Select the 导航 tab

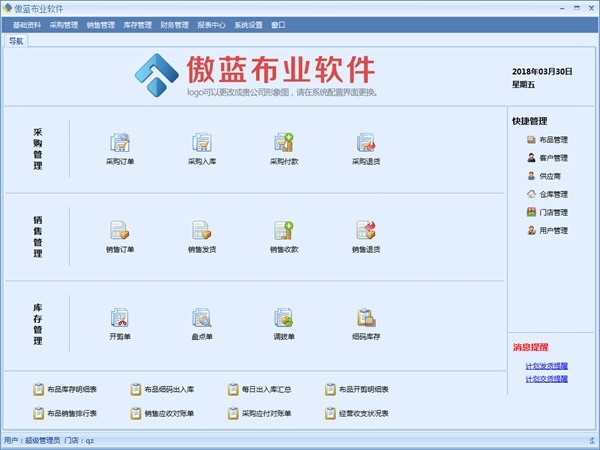pyautogui.click(x=16, y=41)
